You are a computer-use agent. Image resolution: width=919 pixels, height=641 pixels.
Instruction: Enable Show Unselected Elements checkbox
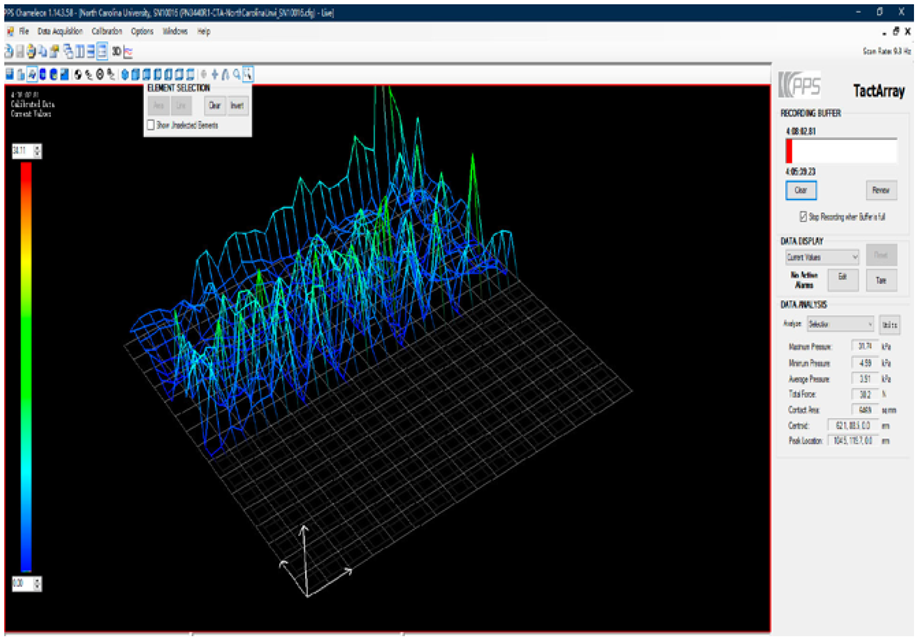[x=151, y=126]
